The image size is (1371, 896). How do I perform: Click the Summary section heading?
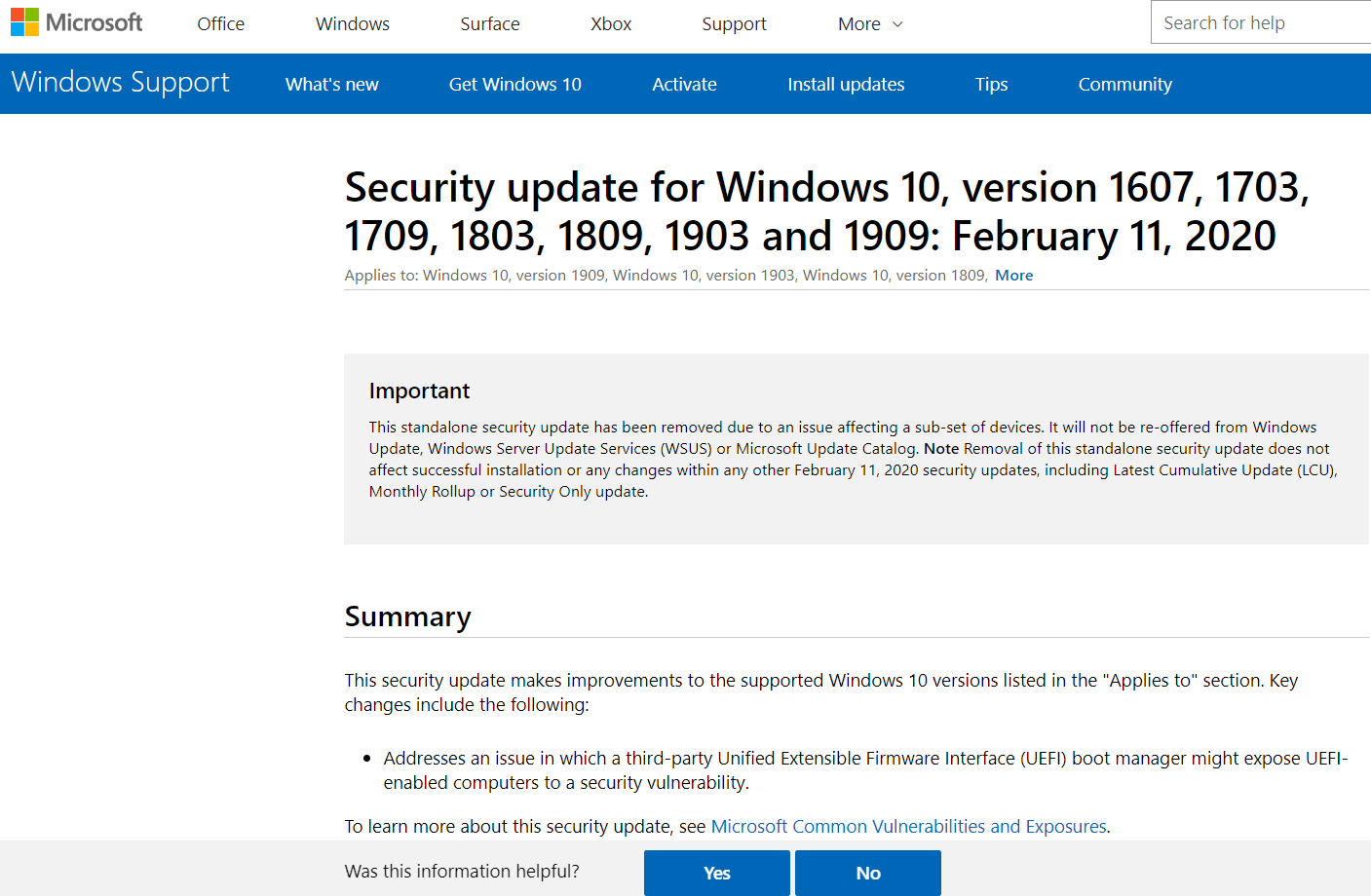(408, 616)
